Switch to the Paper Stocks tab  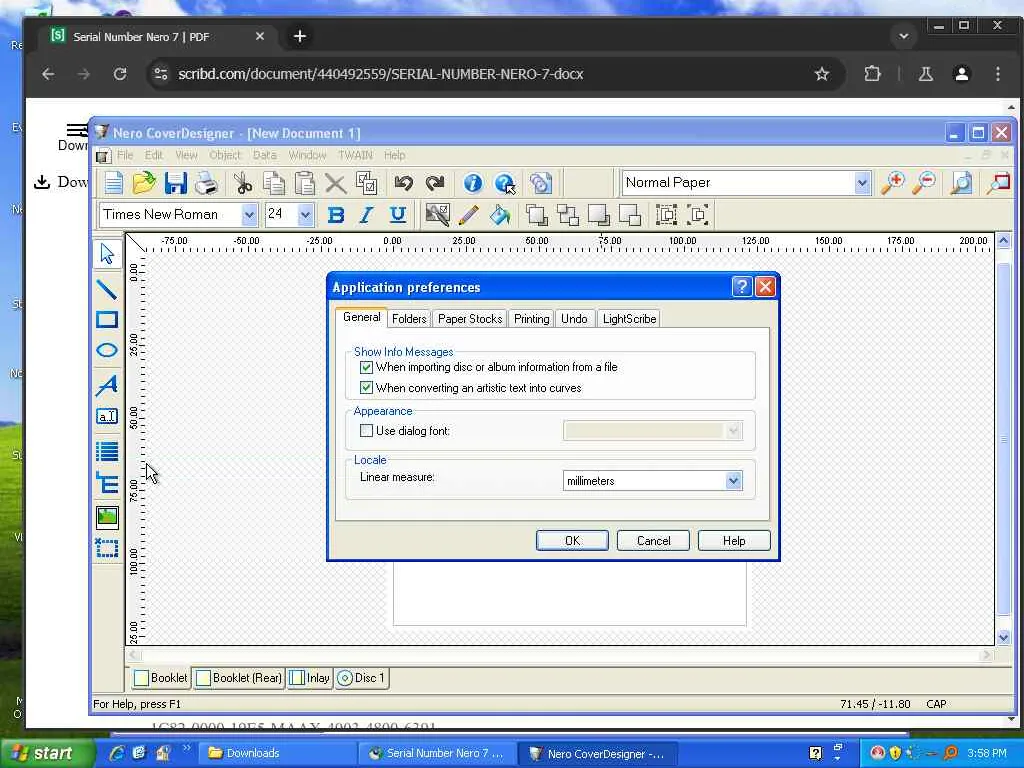coord(470,319)
